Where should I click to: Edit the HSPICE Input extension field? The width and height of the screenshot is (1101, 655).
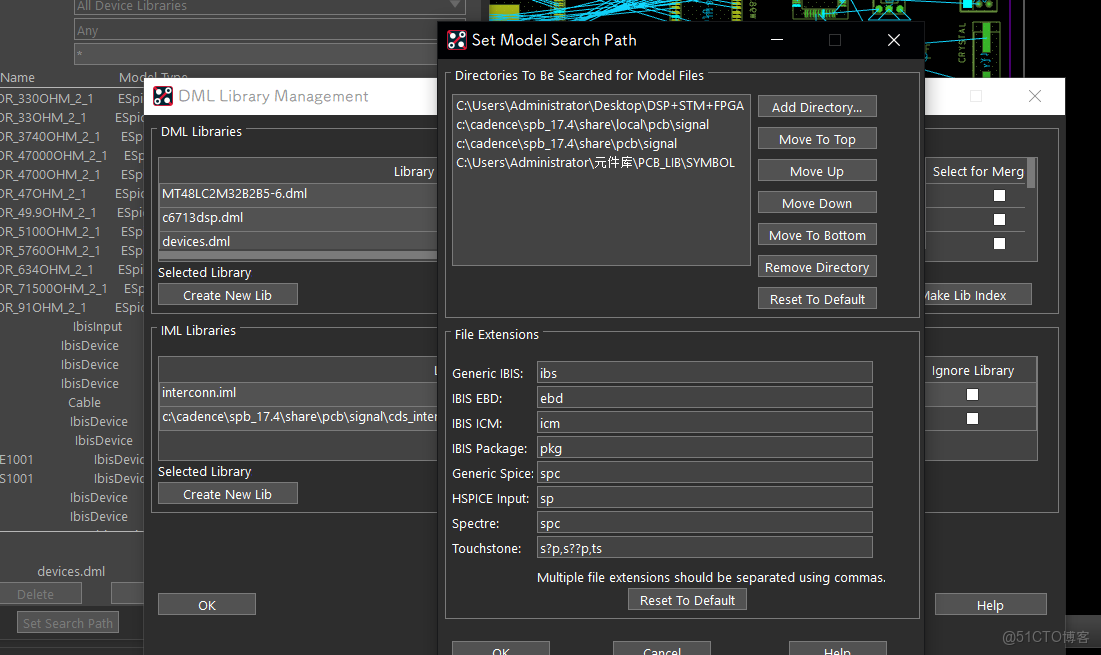click(704, 498)
